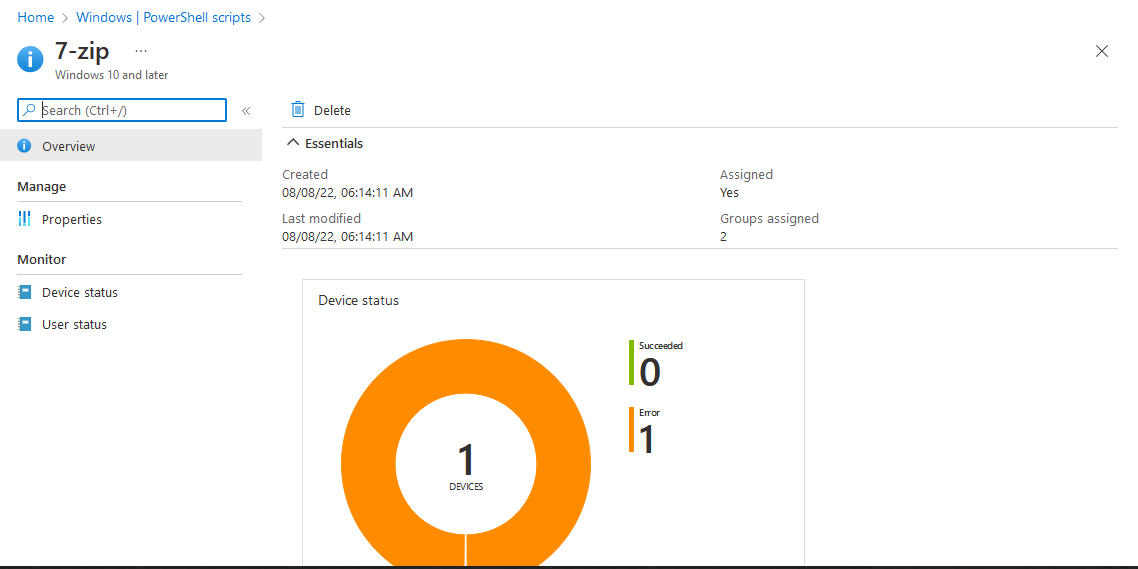Click the Assigned value Yes
The image size is (1138, 569).
click(x=729, y=192)
